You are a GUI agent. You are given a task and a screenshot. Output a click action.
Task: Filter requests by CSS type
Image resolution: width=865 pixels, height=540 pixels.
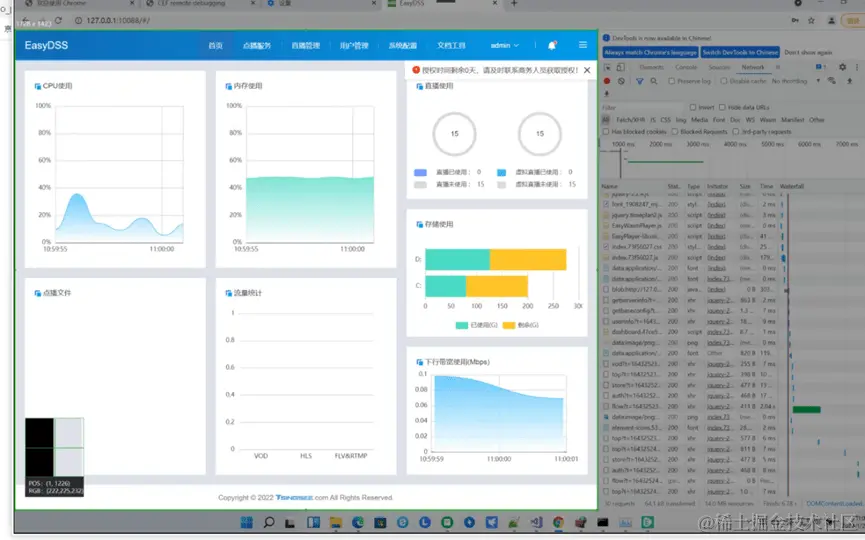665,120
